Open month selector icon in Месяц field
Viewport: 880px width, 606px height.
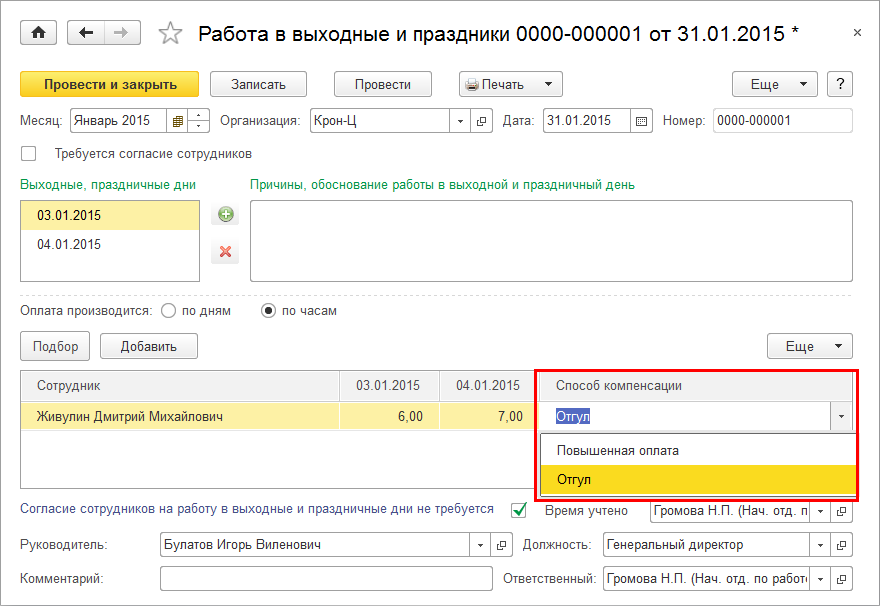pos(177,121)
